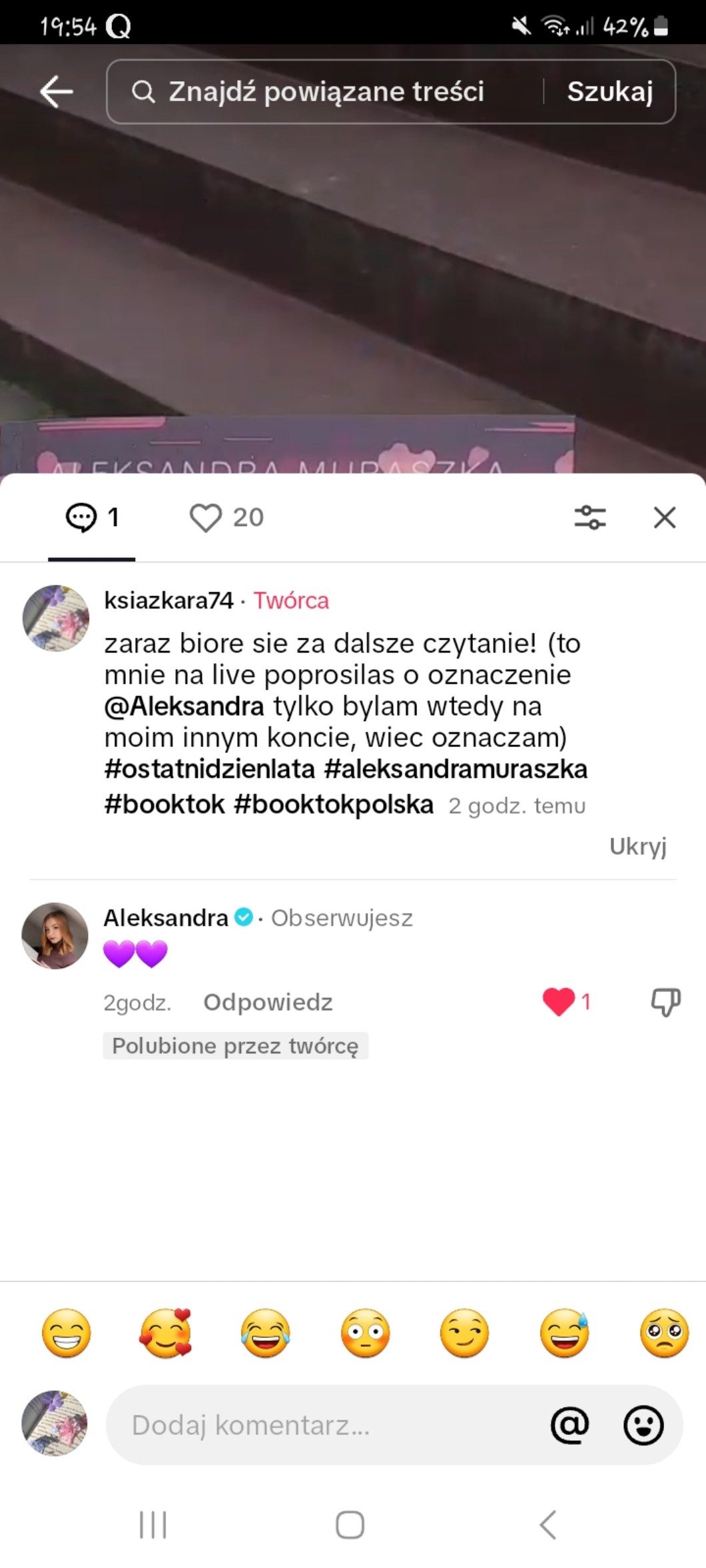
Task: Insert the smiling face with hearts emoji
Action: point(166,1332)
